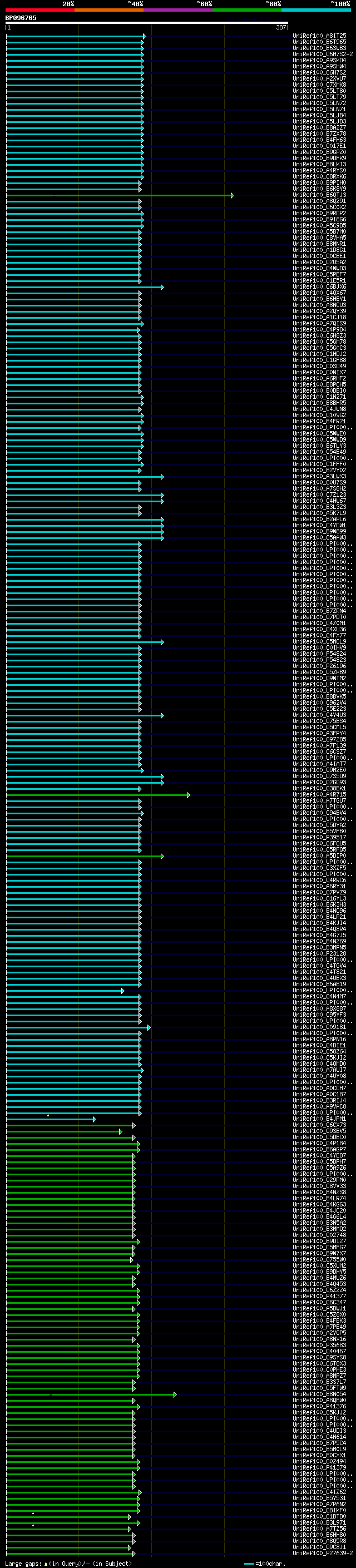
Task: Select the UniRef100_C5LN72 label
Action: point(319,103)
